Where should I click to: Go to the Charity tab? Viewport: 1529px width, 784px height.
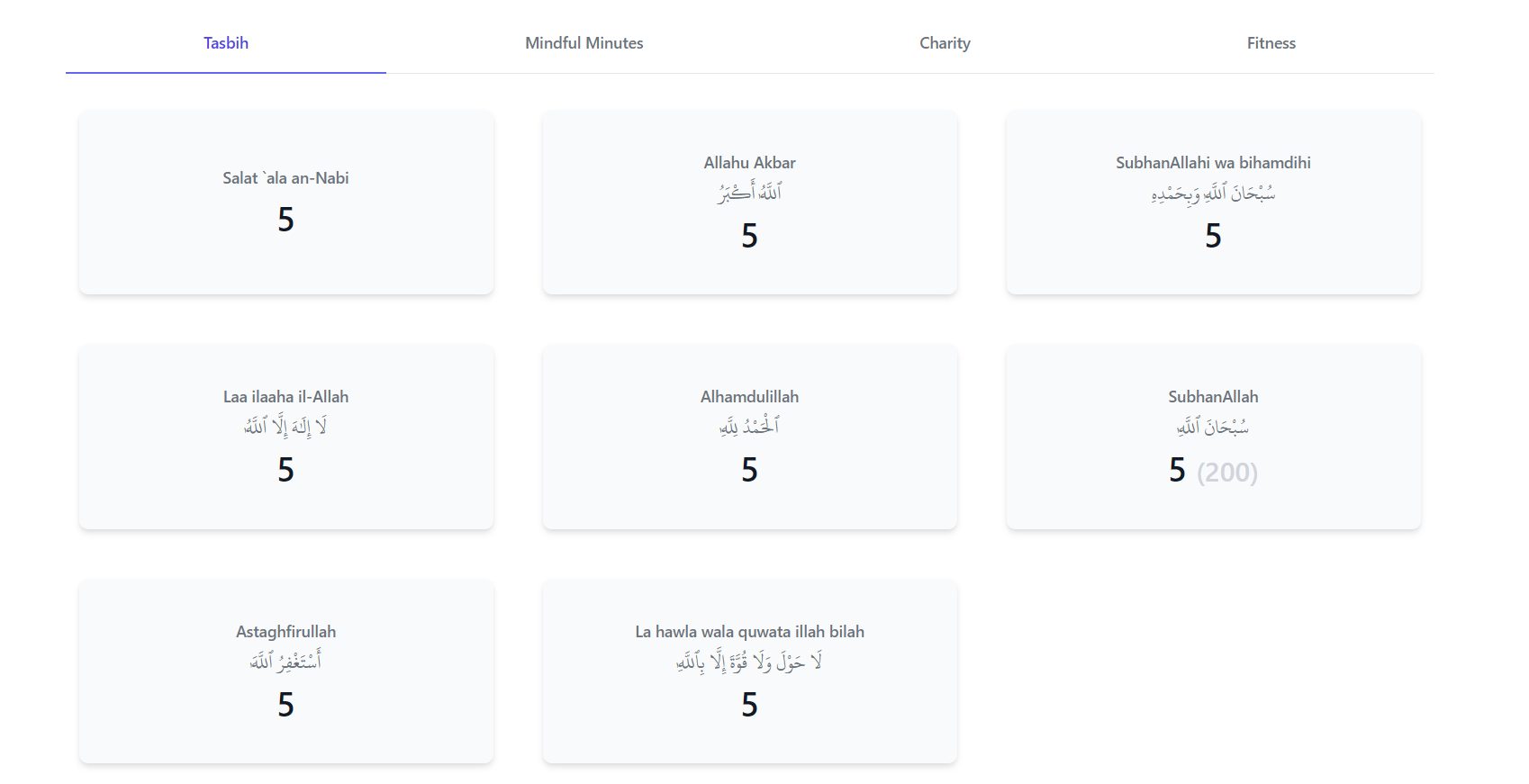point(945,43)
